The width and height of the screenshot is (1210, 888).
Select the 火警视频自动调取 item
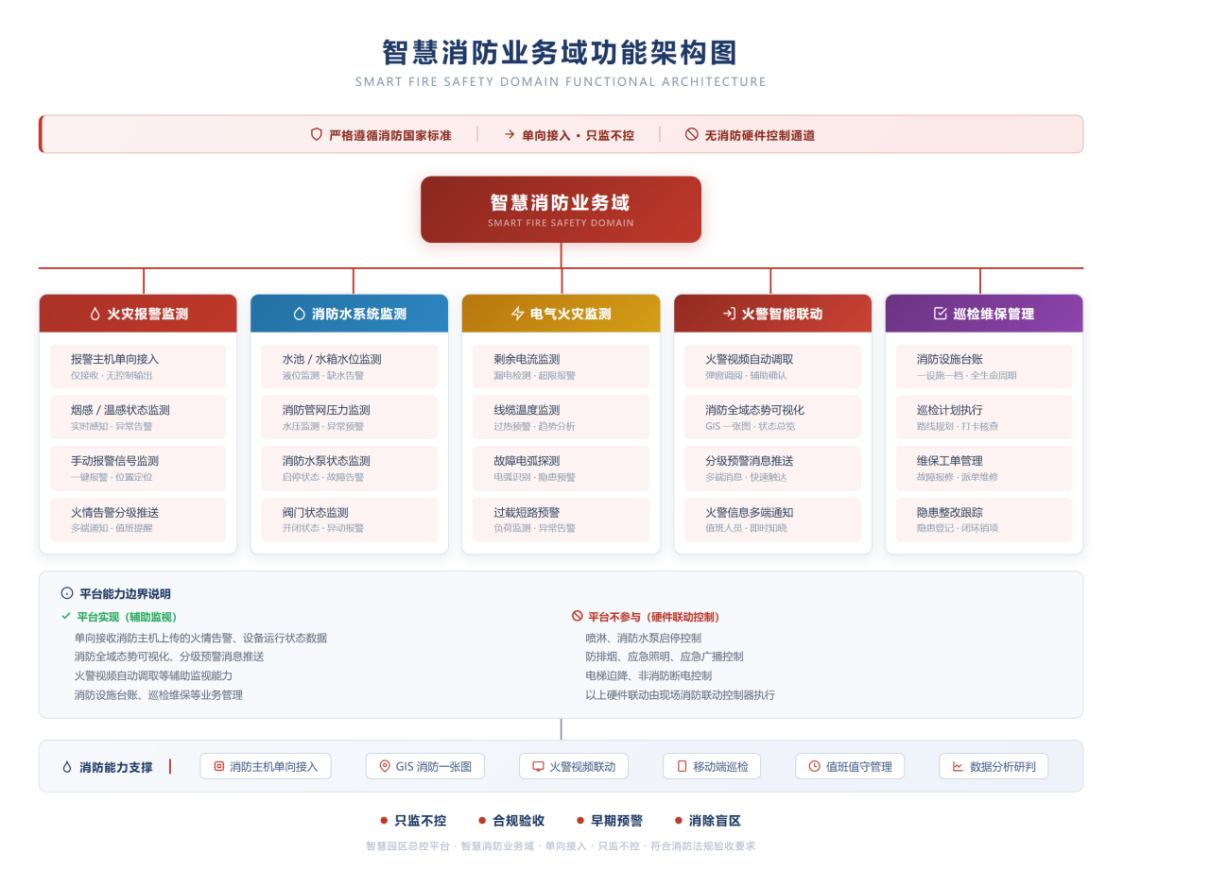point(773,366)
